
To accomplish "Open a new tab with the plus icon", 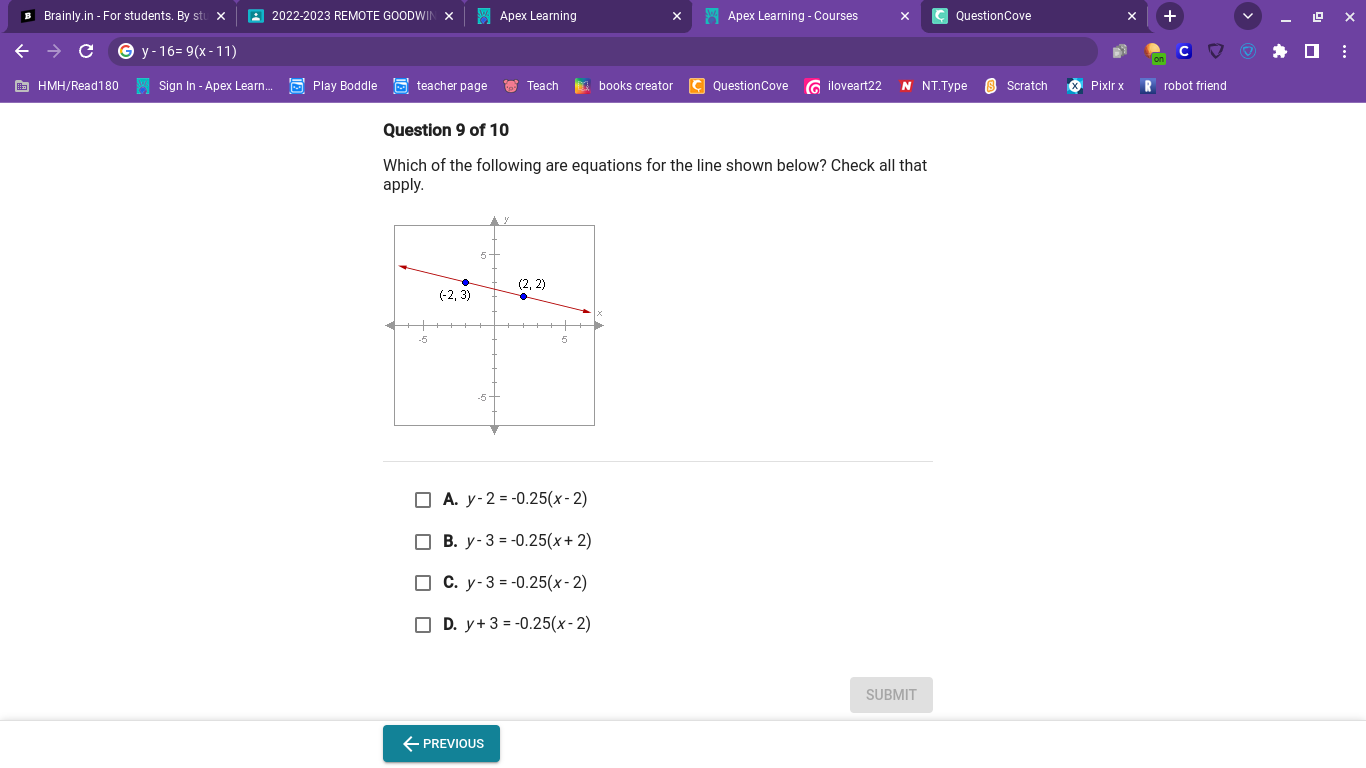I will tap(1169, 16).
